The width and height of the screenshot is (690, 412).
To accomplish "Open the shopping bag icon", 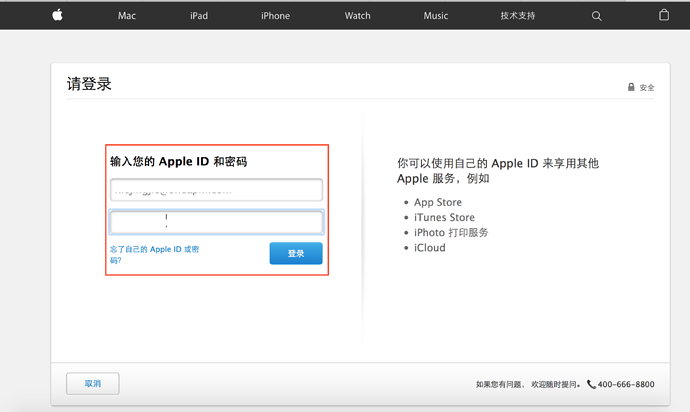I will (x=664, y=15).
